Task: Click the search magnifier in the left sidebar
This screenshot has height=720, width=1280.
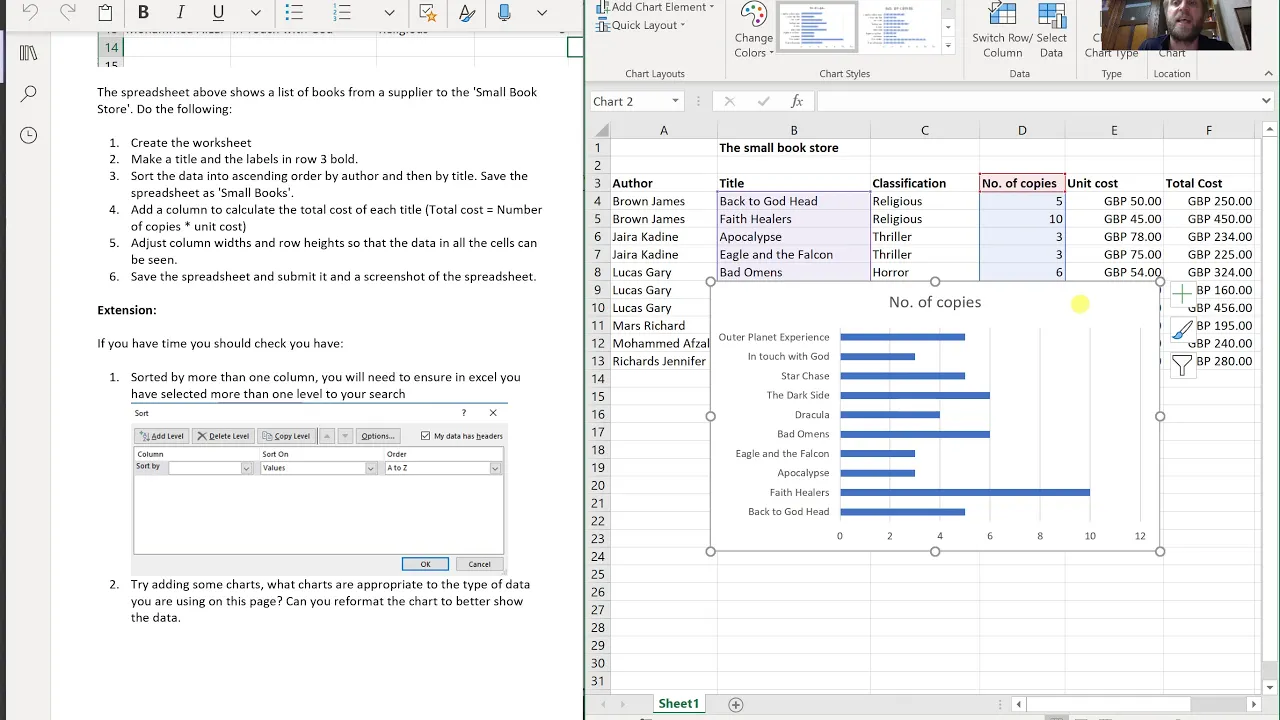Action: (x=28, y=94)
